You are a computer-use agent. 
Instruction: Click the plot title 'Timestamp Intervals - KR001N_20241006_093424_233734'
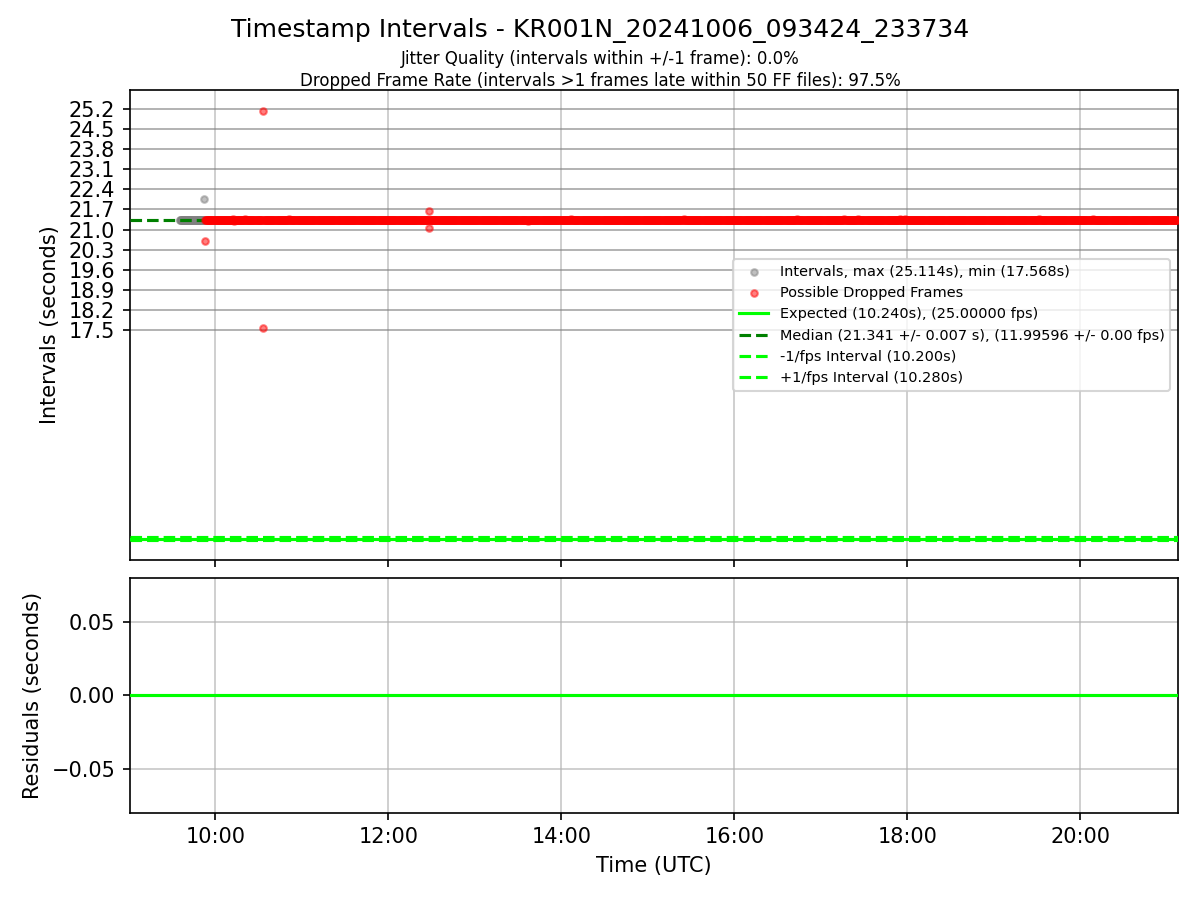coord(600,29)
